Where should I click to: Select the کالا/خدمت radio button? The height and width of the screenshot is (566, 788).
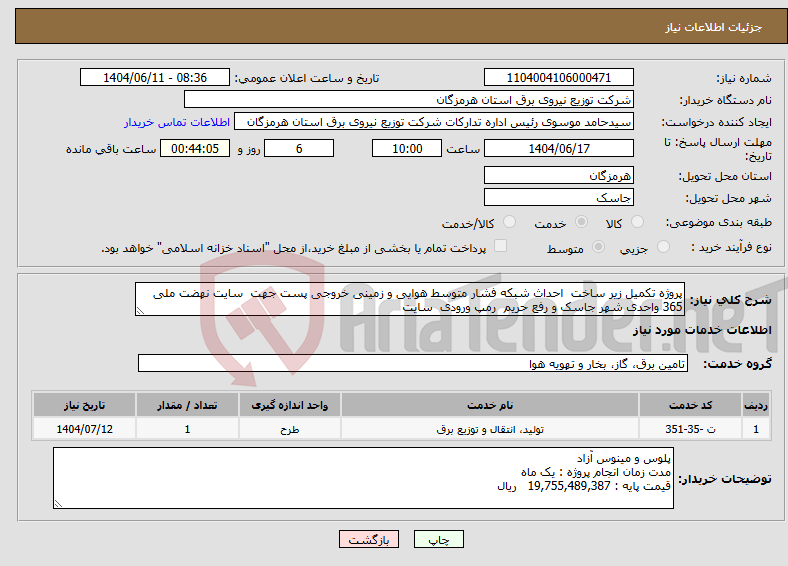[510, 222]
